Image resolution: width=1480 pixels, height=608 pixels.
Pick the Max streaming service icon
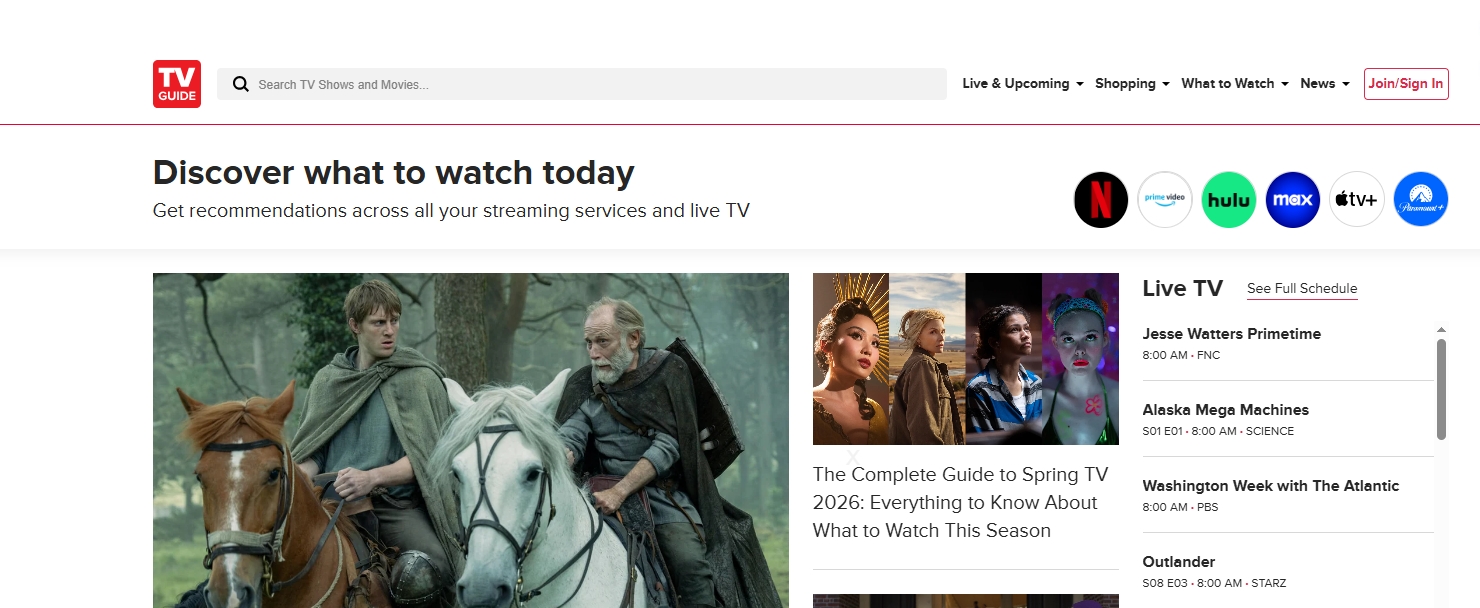[1293, 200]
